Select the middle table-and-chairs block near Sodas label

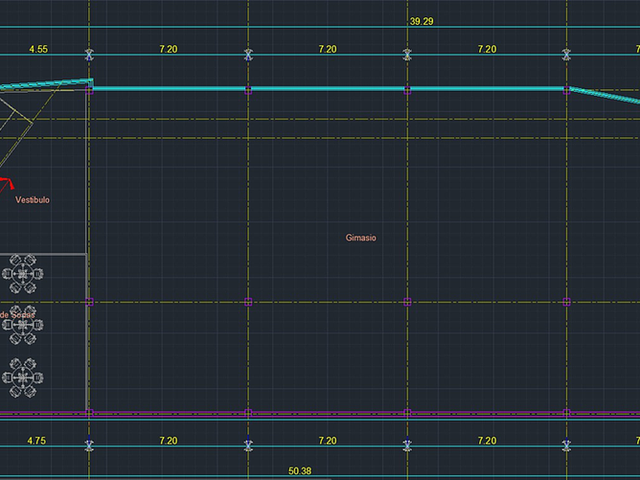(x=22, y=325)
